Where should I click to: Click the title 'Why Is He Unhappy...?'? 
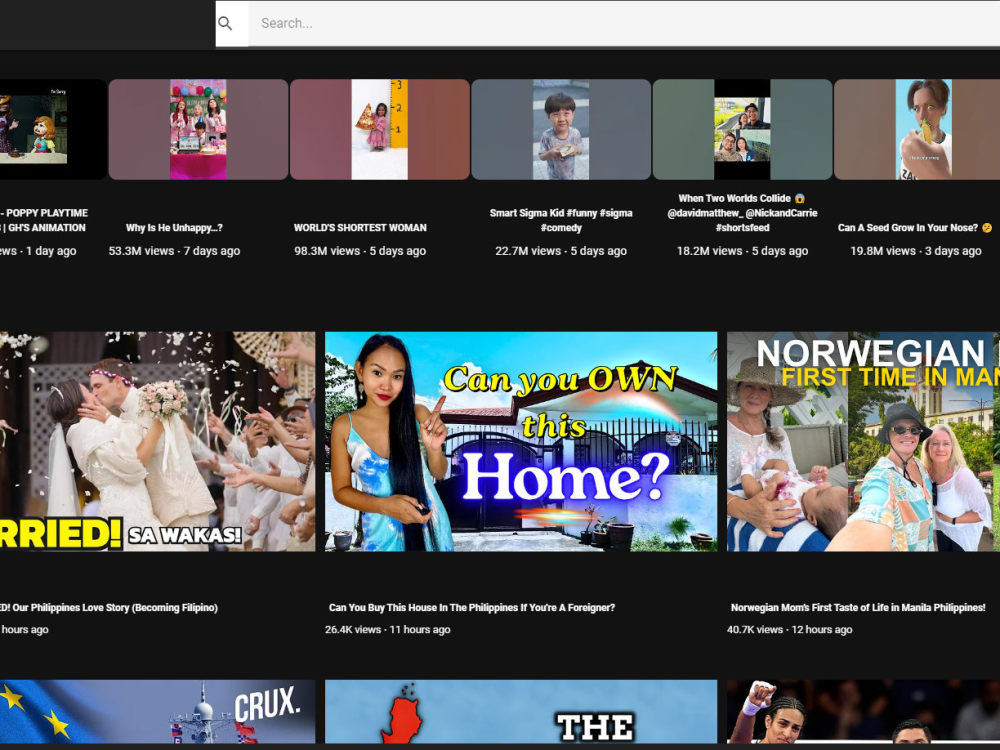tap(174, 228)
